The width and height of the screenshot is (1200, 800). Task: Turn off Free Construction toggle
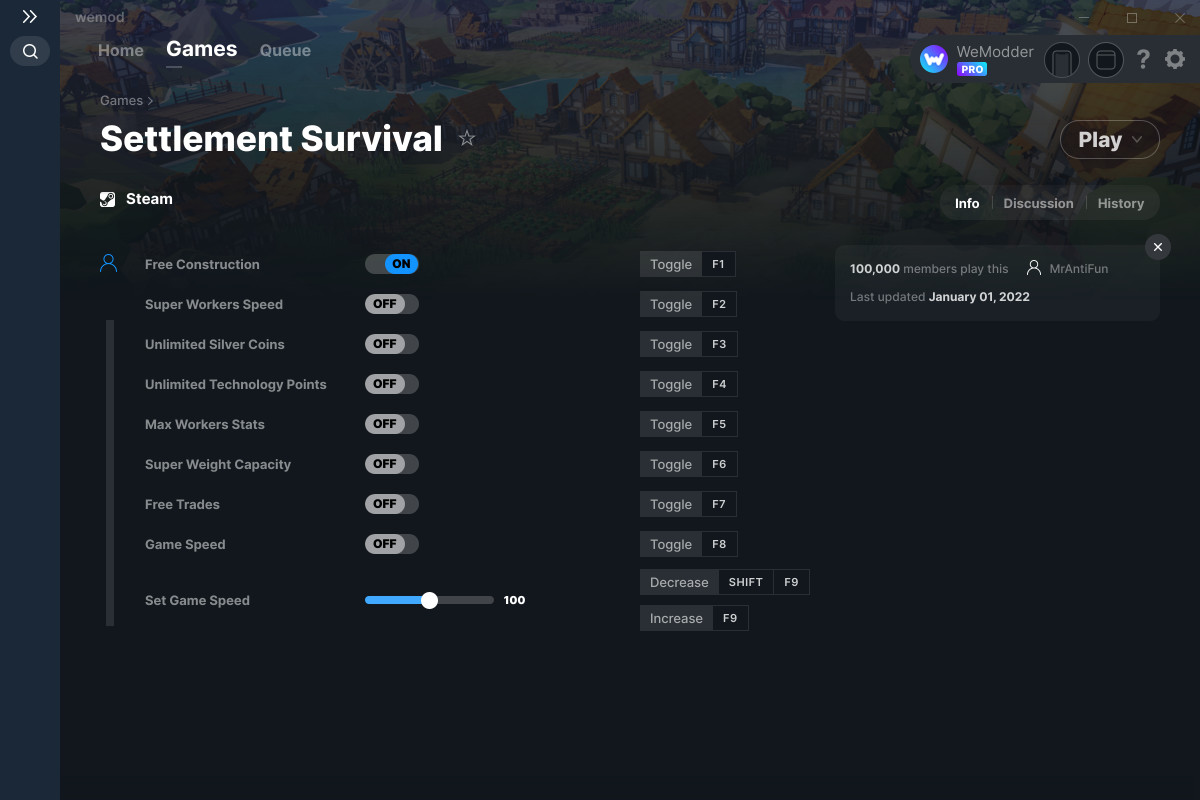[x=392, y=264]
